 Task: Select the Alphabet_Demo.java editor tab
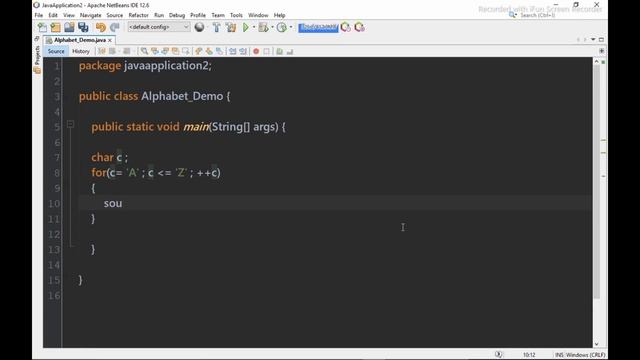(x=79, y=40)
